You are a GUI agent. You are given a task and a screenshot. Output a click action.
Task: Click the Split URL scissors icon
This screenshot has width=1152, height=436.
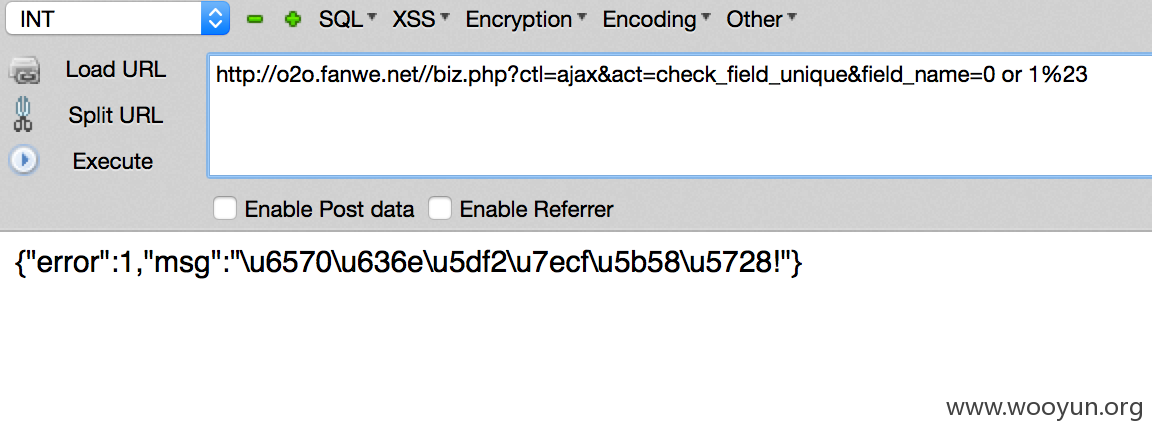pyautogui.click(x=23, y=115)
